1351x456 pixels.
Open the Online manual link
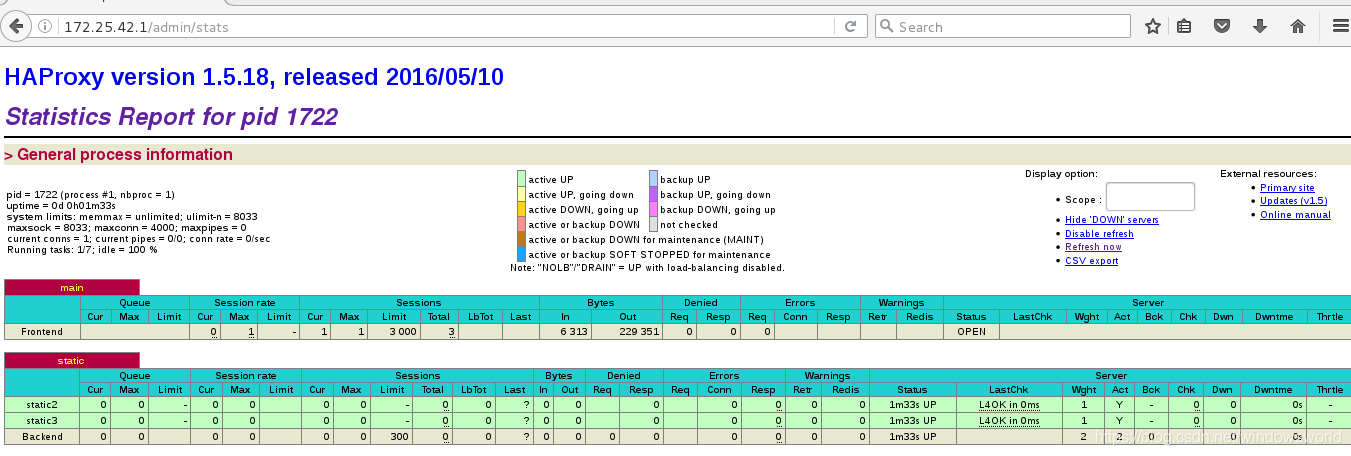point(1295,215)
